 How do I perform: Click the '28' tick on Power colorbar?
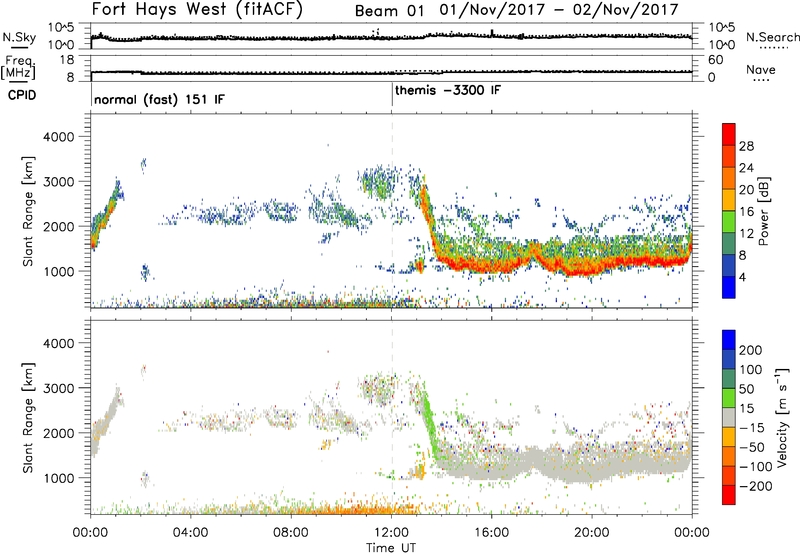click(746, 146)
